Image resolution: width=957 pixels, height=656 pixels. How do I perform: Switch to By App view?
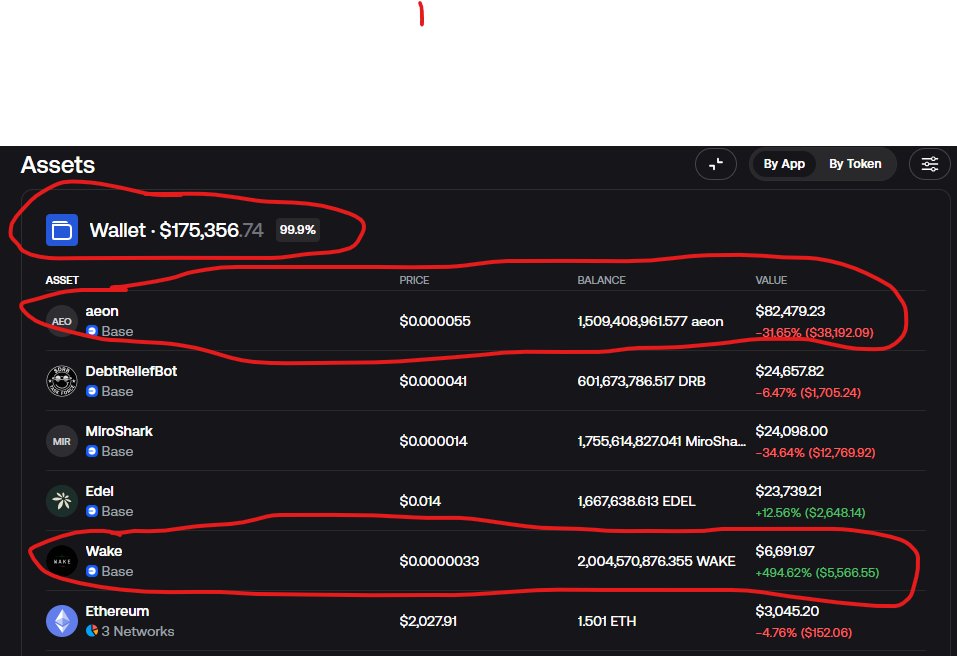(784, 164)
